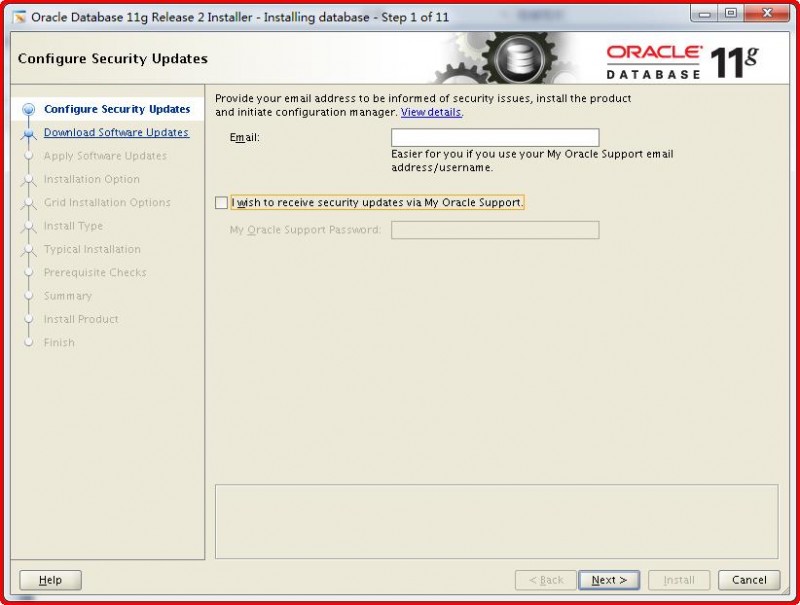Click the Prerequisite Checks step circle
This screenshot has height=605, width=800.
coord(29,272)
